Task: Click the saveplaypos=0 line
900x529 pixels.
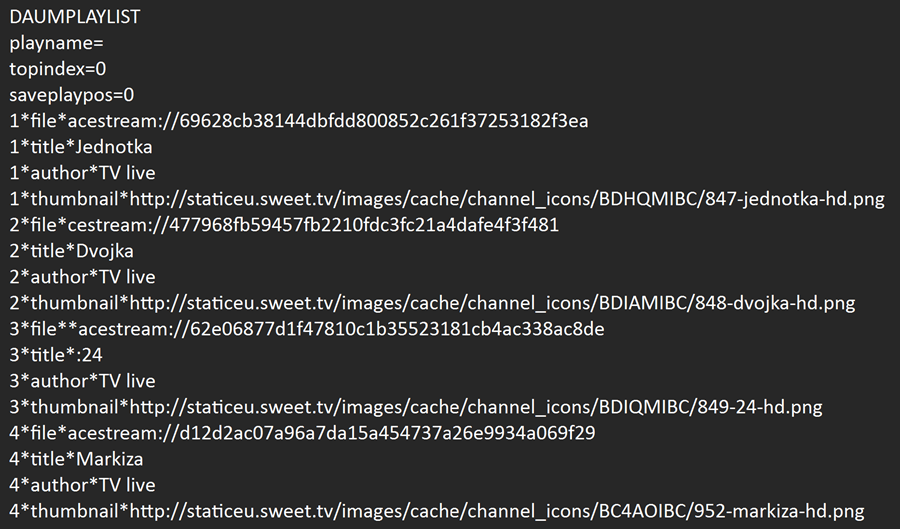Action: [72, 95]
